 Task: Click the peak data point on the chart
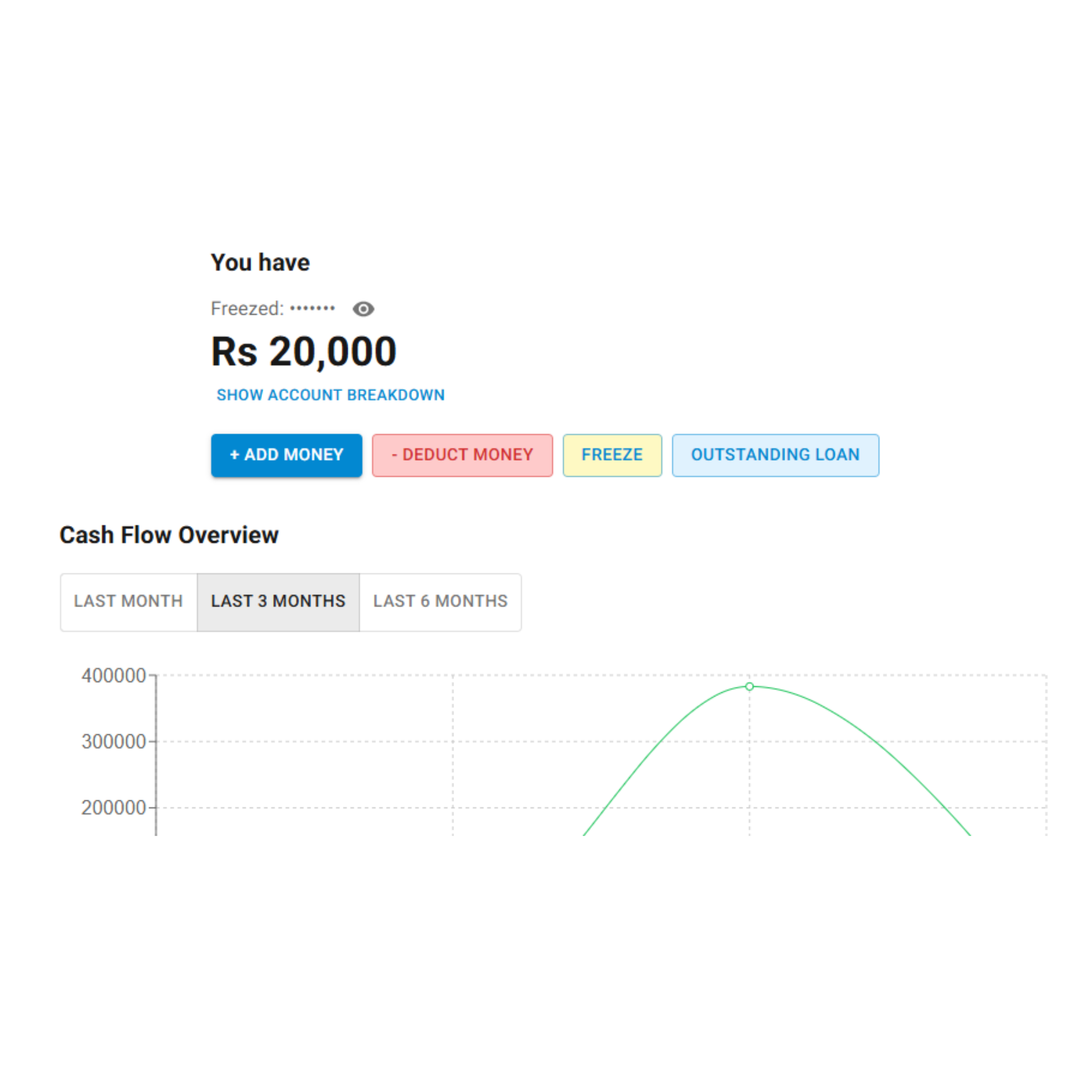pos(749,687)
